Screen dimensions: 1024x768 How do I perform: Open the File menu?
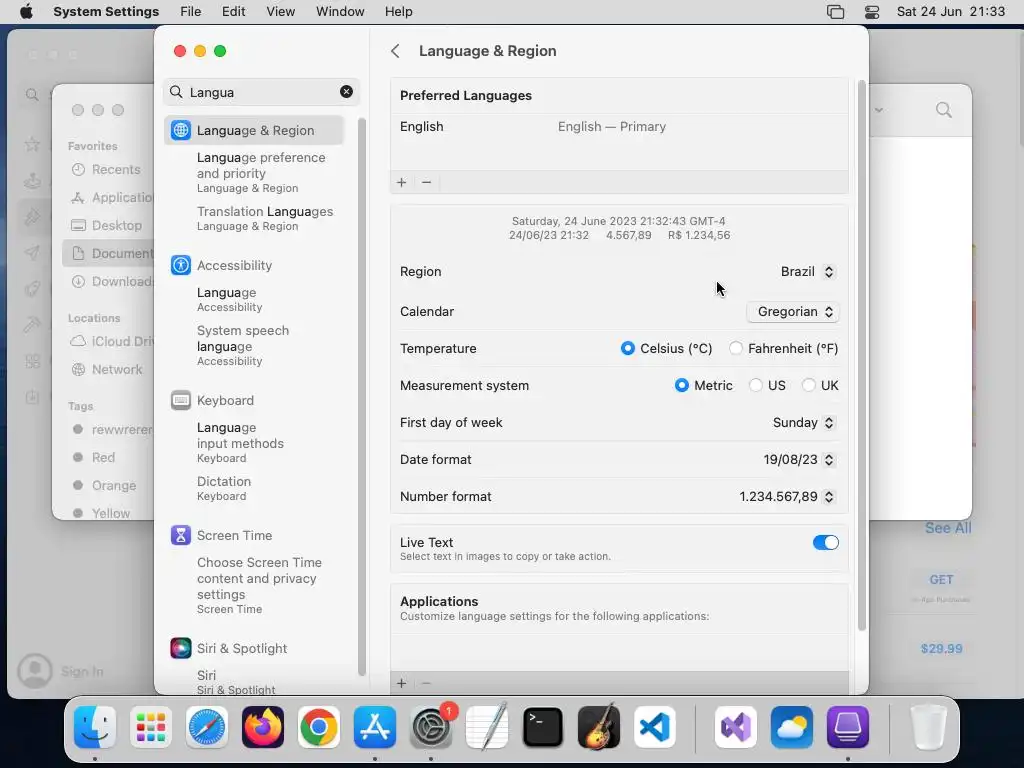tap(191, 12)
